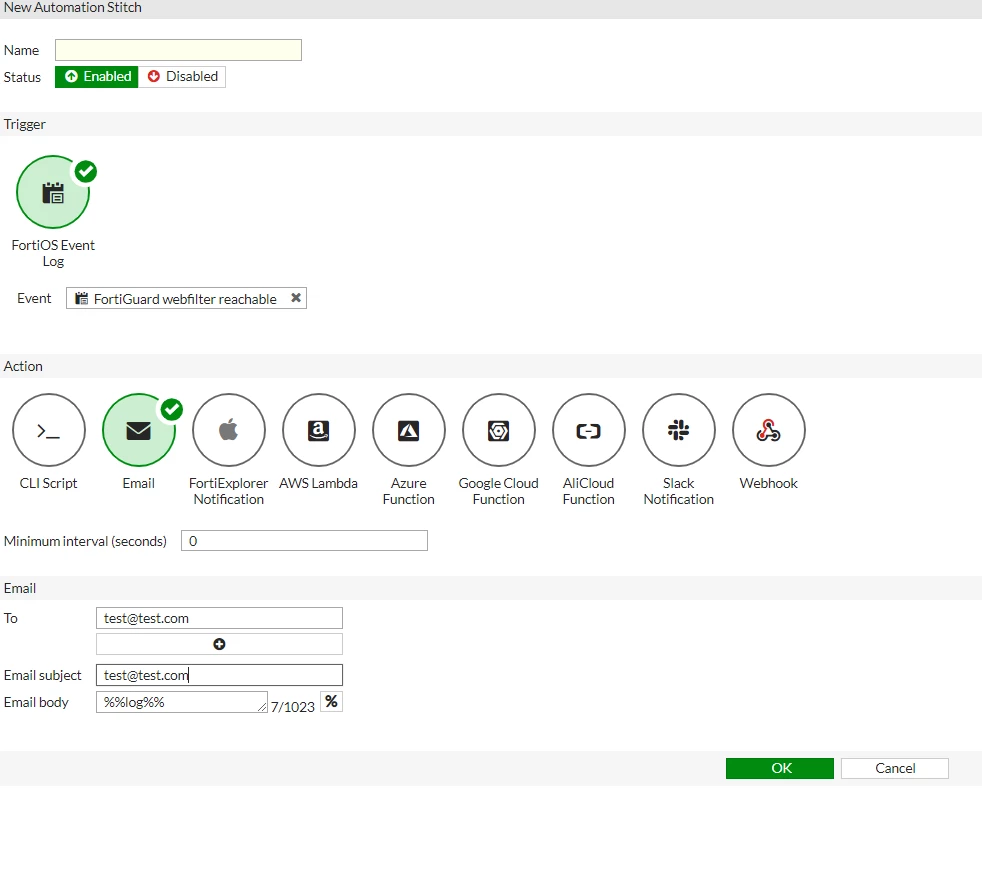The height and width of the screenshot is (872, 982).
Task: Click the Email section header
Action: pyautogui.click(x=491, y=588)
